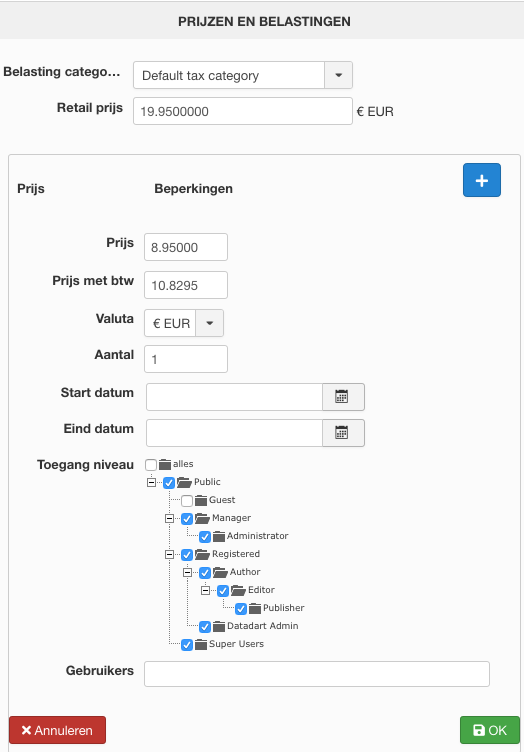Image resolution: width=524 pixels, height=752 pixels.
Task: Click the green OK save button
Action: 489,730
